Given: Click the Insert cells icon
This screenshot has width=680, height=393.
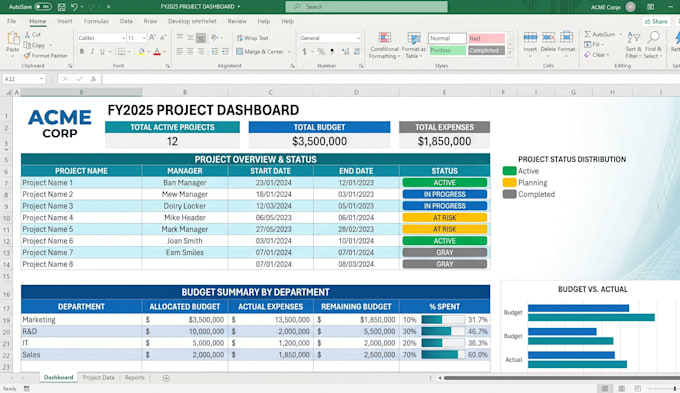Looking at the screenshot, I should pos(530,38).
